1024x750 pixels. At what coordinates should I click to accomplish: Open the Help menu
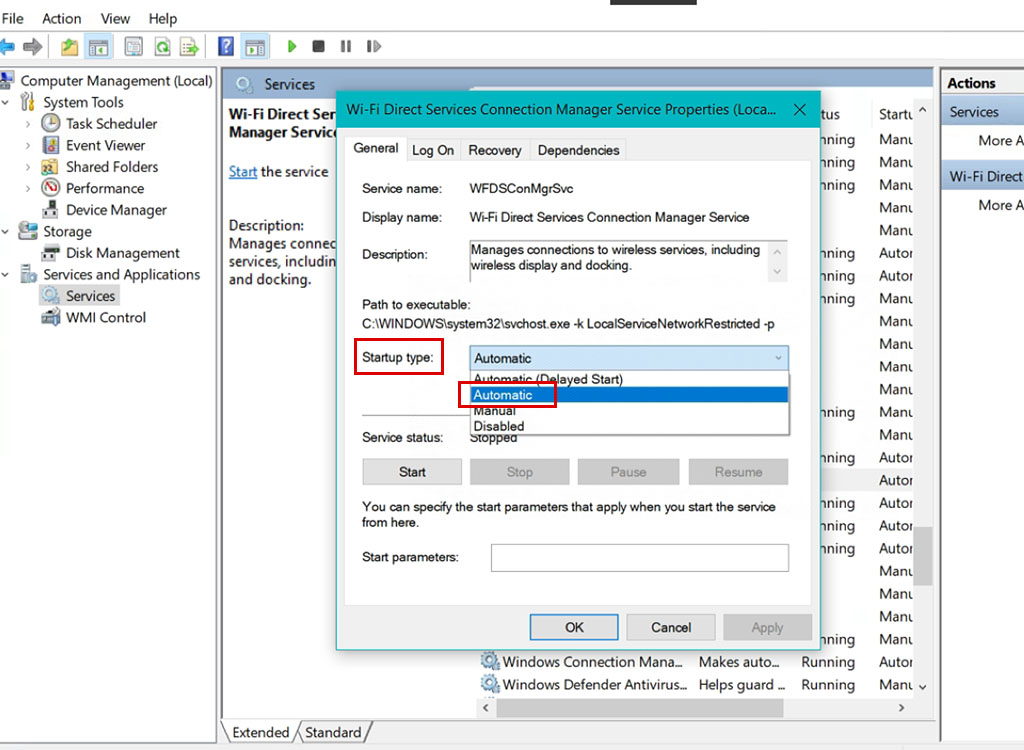coord(163,18)
